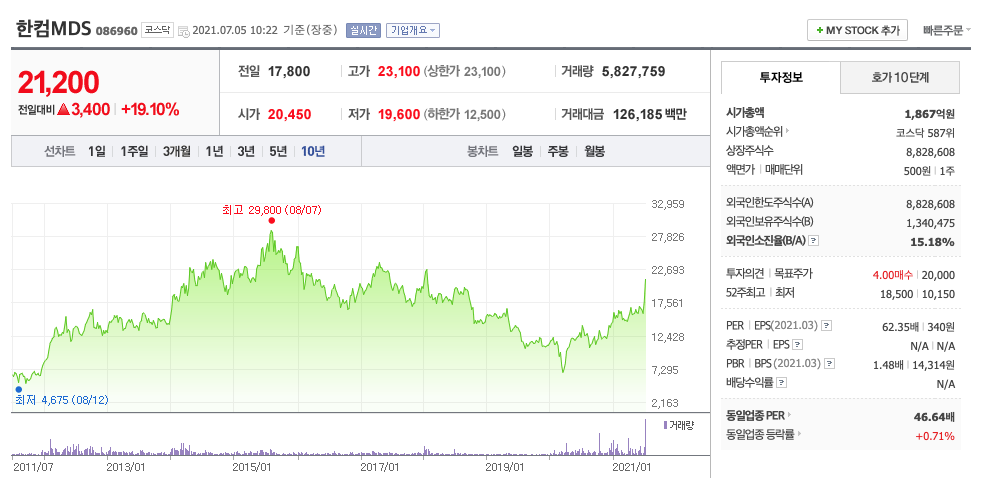Click the 고가 23,100 value
The height and width of the screenshot is (478, 982).
pos(399,71)
